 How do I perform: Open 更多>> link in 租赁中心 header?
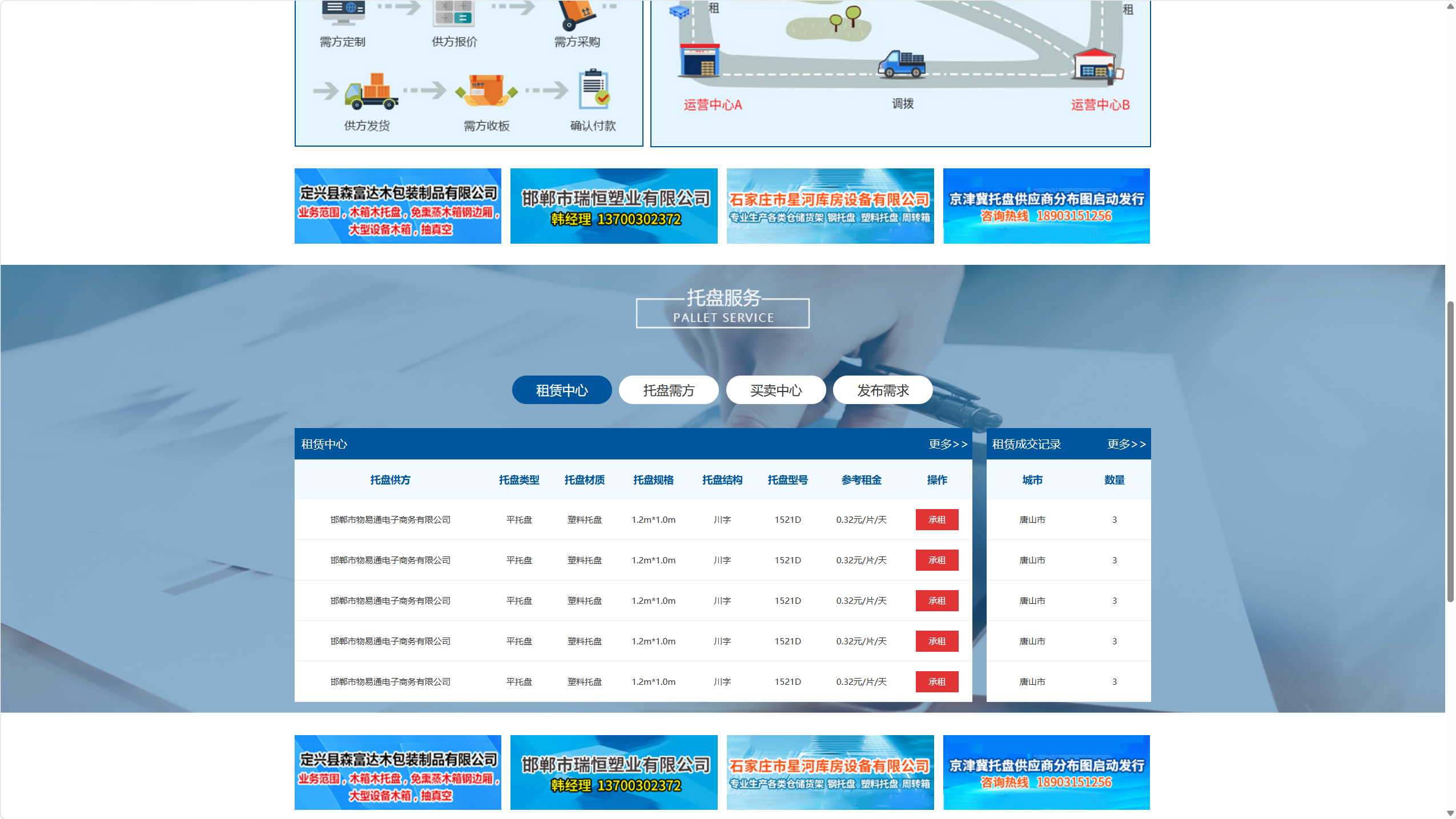947,444
